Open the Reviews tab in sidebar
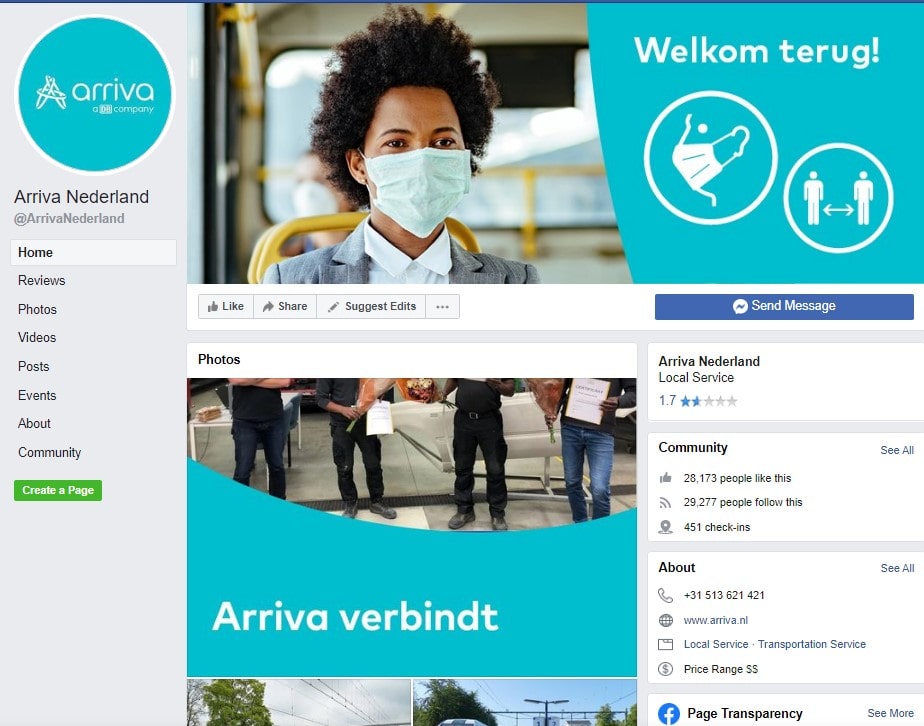The image size is (924, 726). pyautogui.click(x=42, y=280)
